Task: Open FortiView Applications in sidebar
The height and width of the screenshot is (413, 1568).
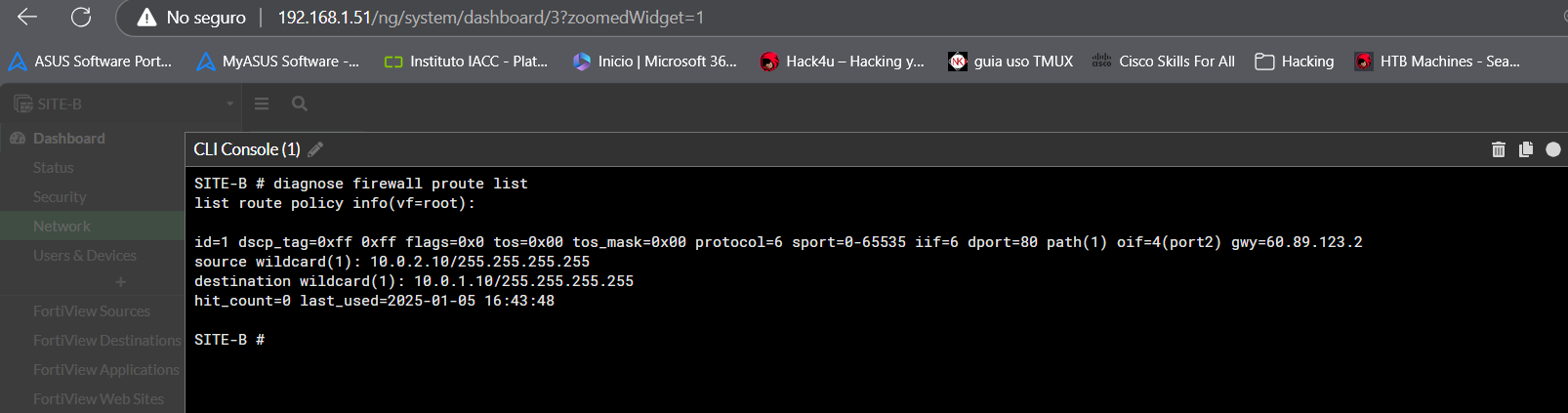Action: (x=105, y=370)
